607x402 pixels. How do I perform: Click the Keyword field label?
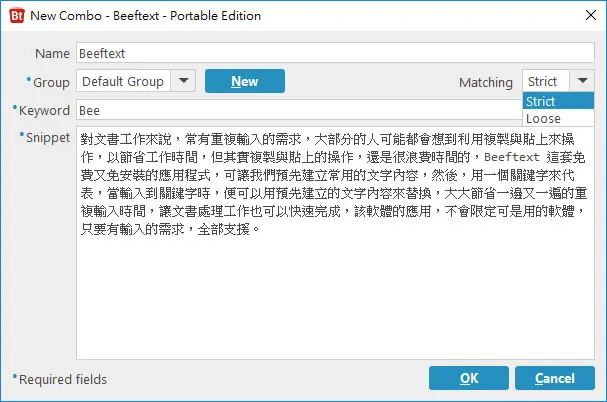click(x=44, y=110)
